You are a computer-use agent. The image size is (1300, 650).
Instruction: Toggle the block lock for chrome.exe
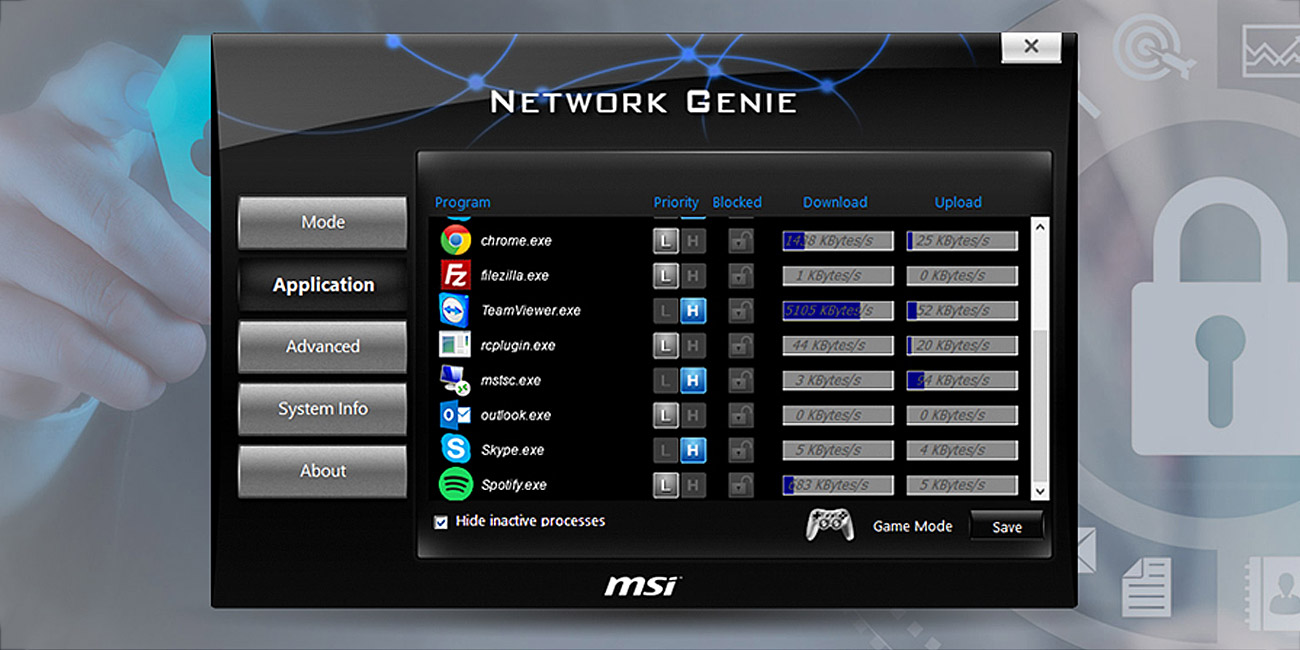741,241
